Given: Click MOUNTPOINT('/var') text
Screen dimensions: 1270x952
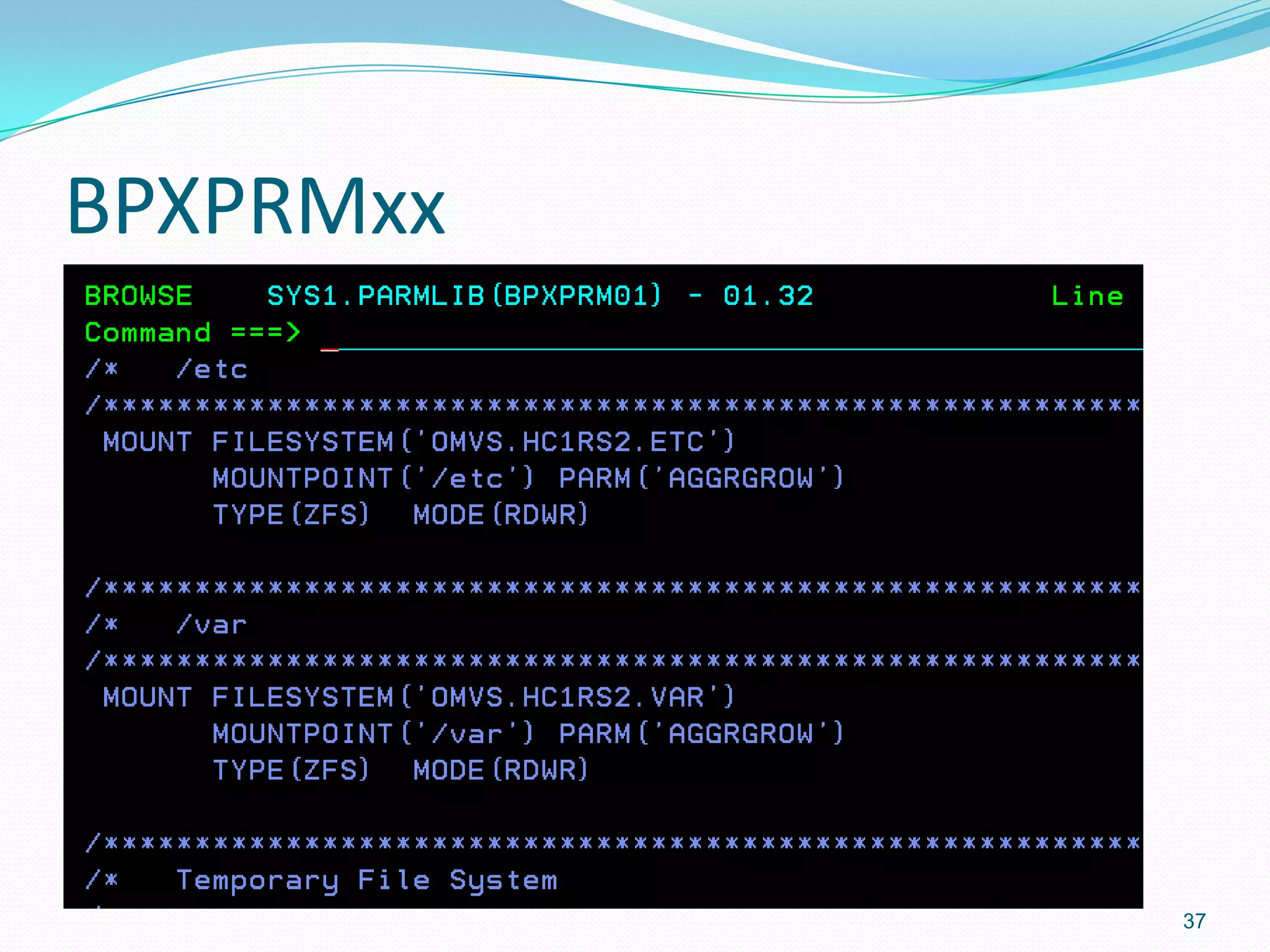Looking at the screenshot, I should coord(372,734).
